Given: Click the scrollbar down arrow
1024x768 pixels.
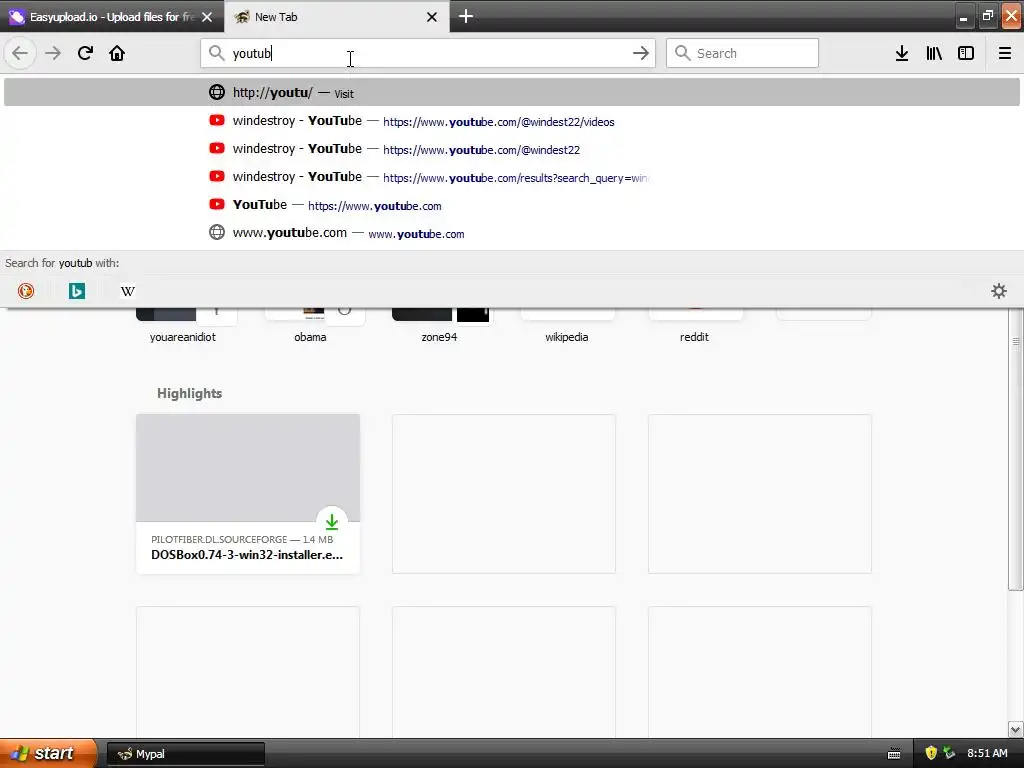Looking at the screenshot, I should [x=1015, y=729].
